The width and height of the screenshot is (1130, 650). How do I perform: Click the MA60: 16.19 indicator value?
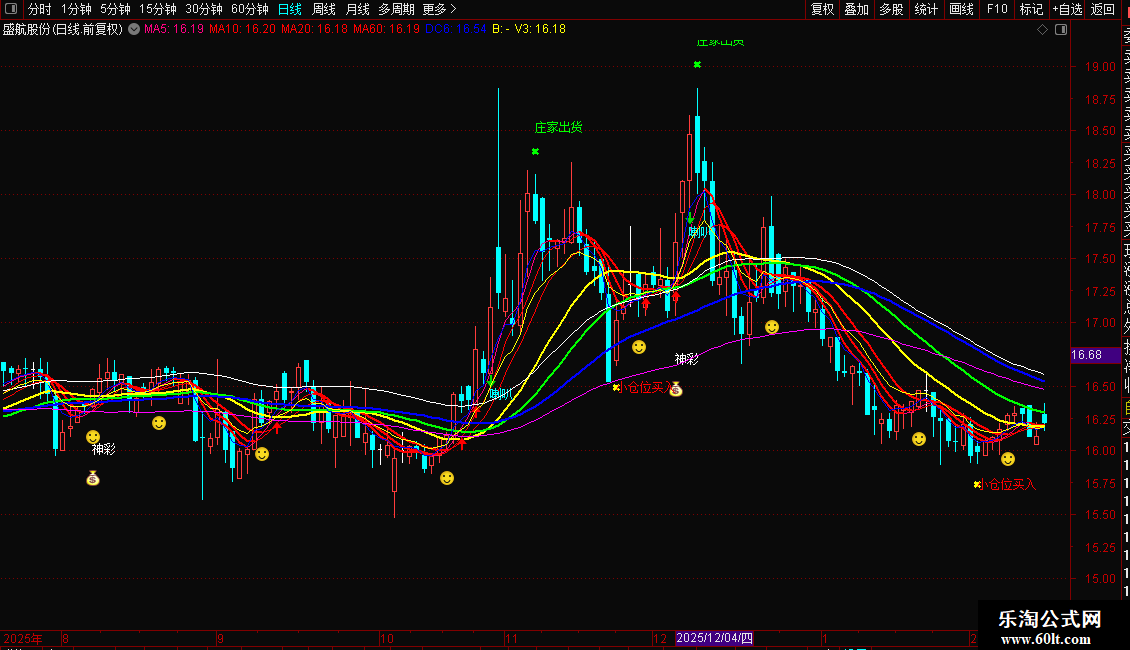tap(386, 29)
